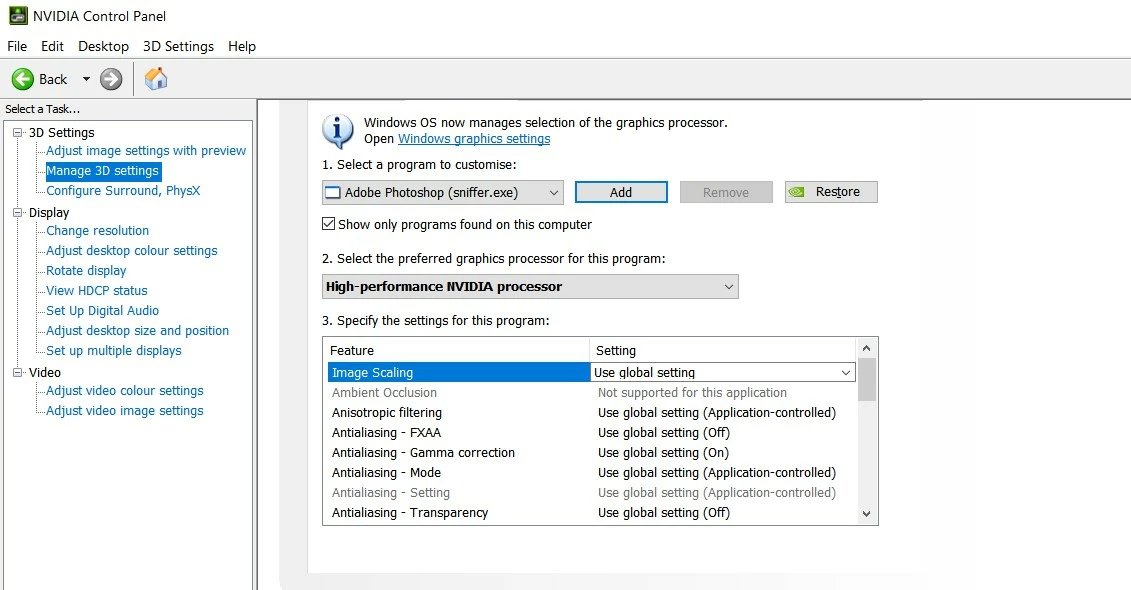The image size is (1131, 590).
Task: Click scroll up arrow of settings list
Action: (867, 348)
